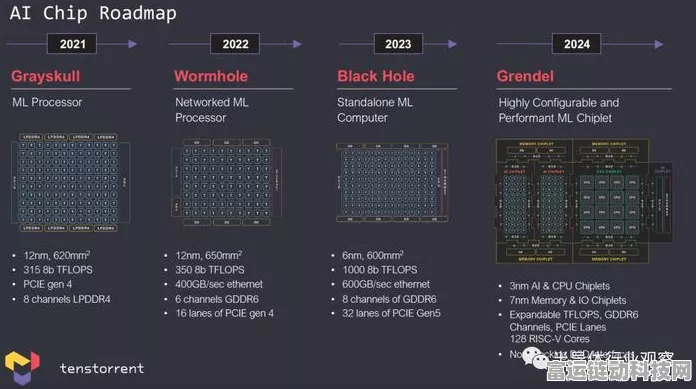Select the 2024 year box
This screenshot has height=389, width=696.
click(577, 44)
